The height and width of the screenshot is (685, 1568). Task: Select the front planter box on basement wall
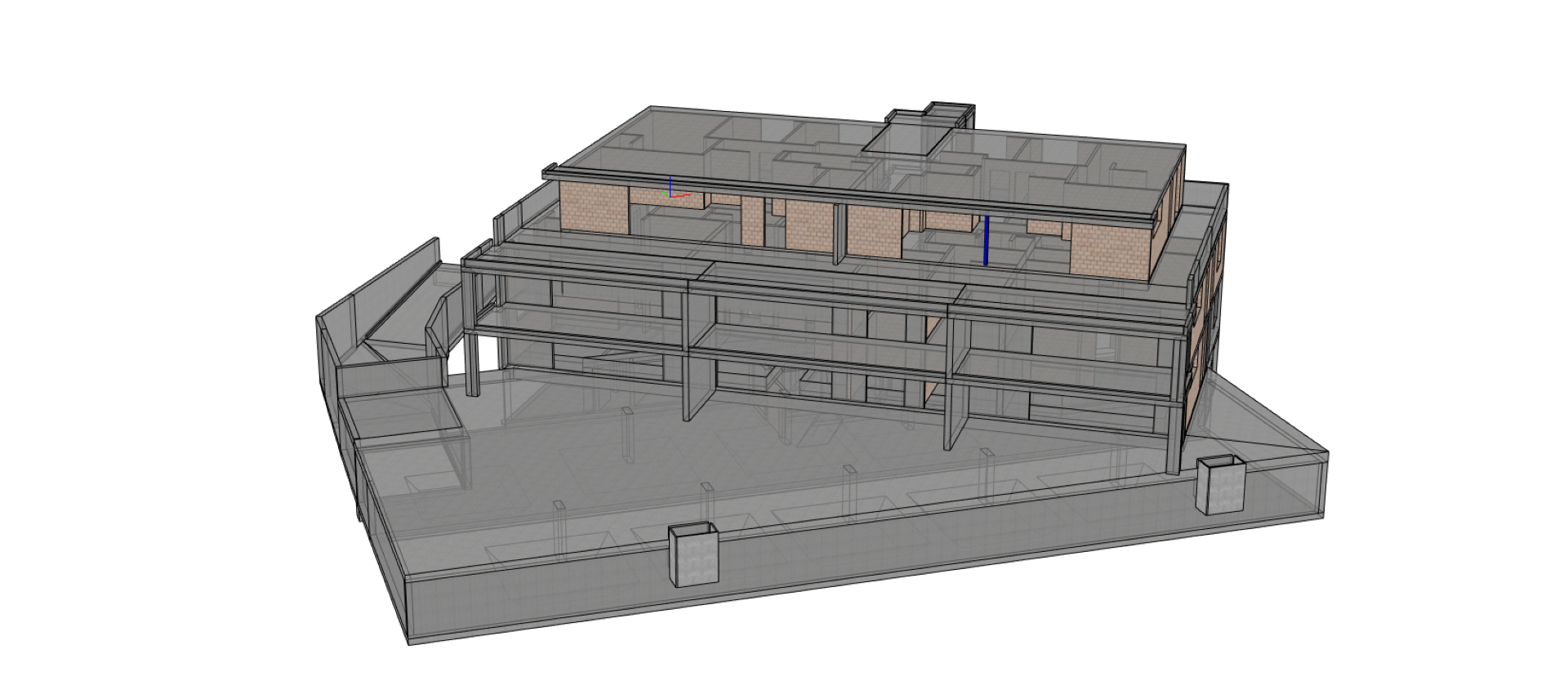pos(694,557)
